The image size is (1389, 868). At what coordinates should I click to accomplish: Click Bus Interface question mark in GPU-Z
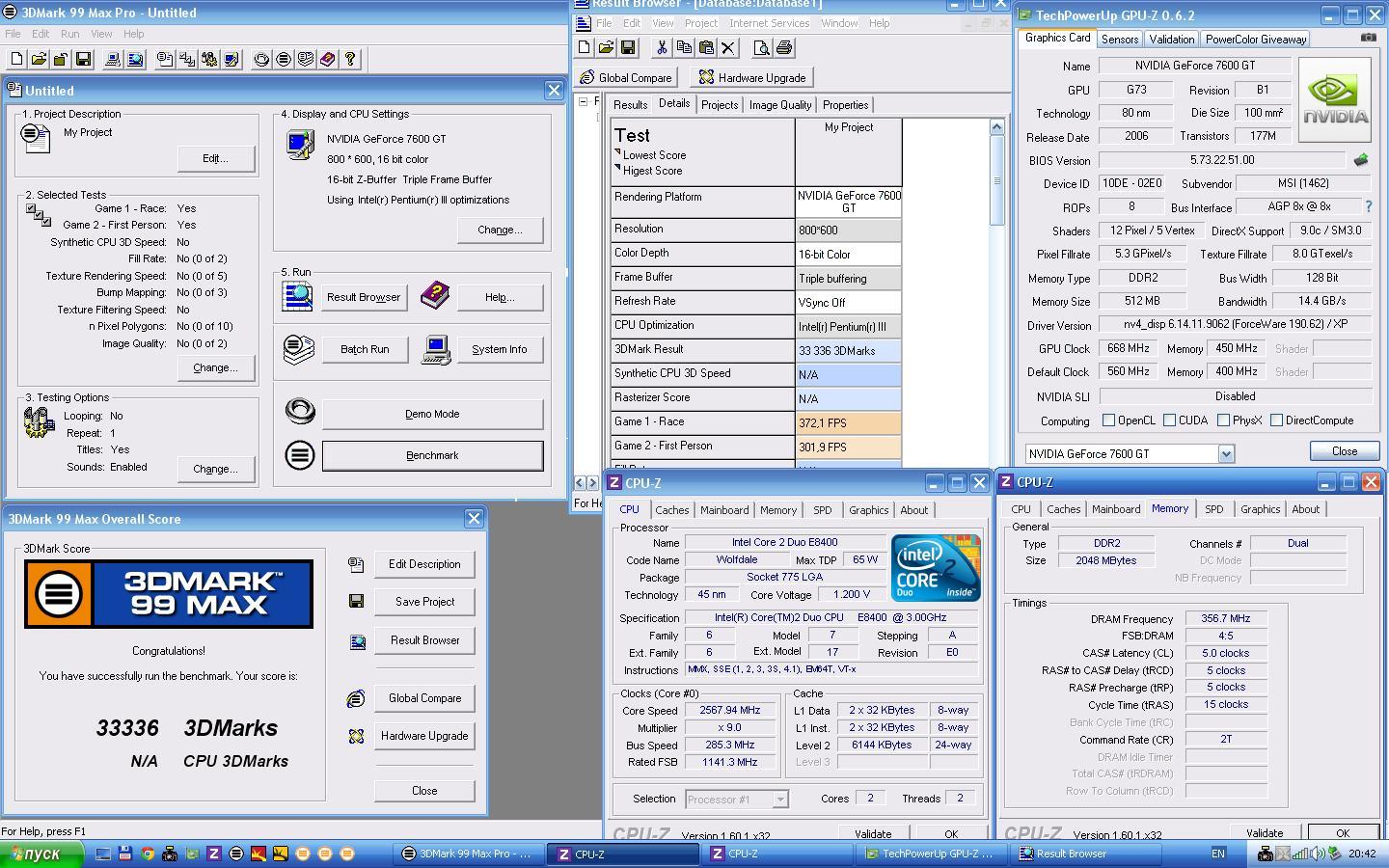pos(1368,206)
